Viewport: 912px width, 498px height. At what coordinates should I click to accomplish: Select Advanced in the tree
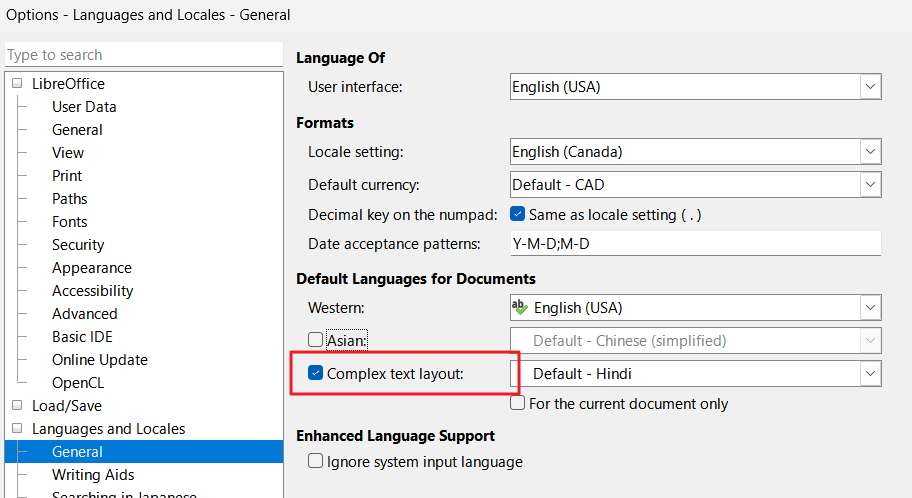84,314
